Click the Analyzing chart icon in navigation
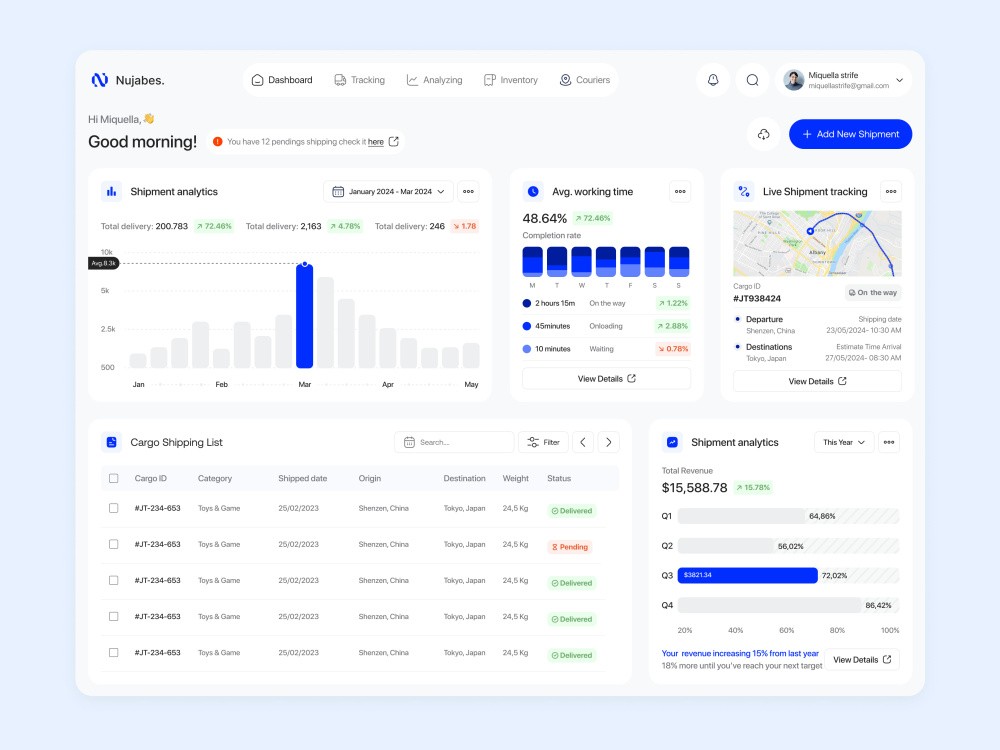 coord(413,80)
